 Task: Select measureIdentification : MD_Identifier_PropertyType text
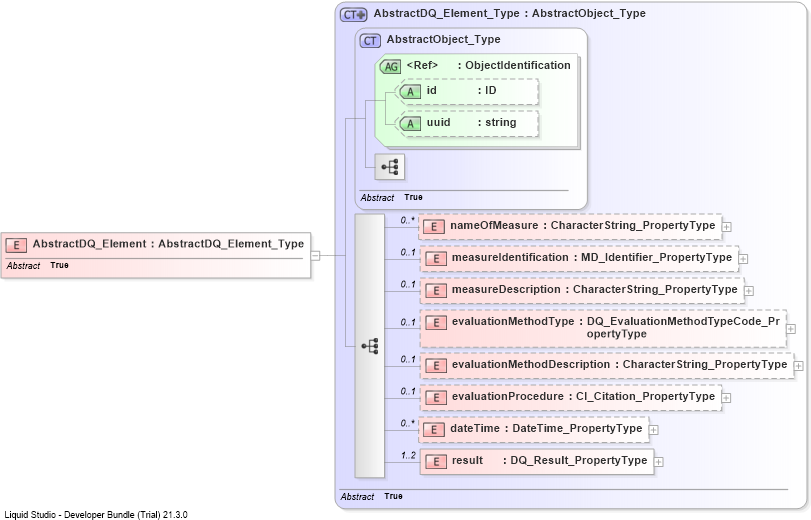tap(592, 258)
